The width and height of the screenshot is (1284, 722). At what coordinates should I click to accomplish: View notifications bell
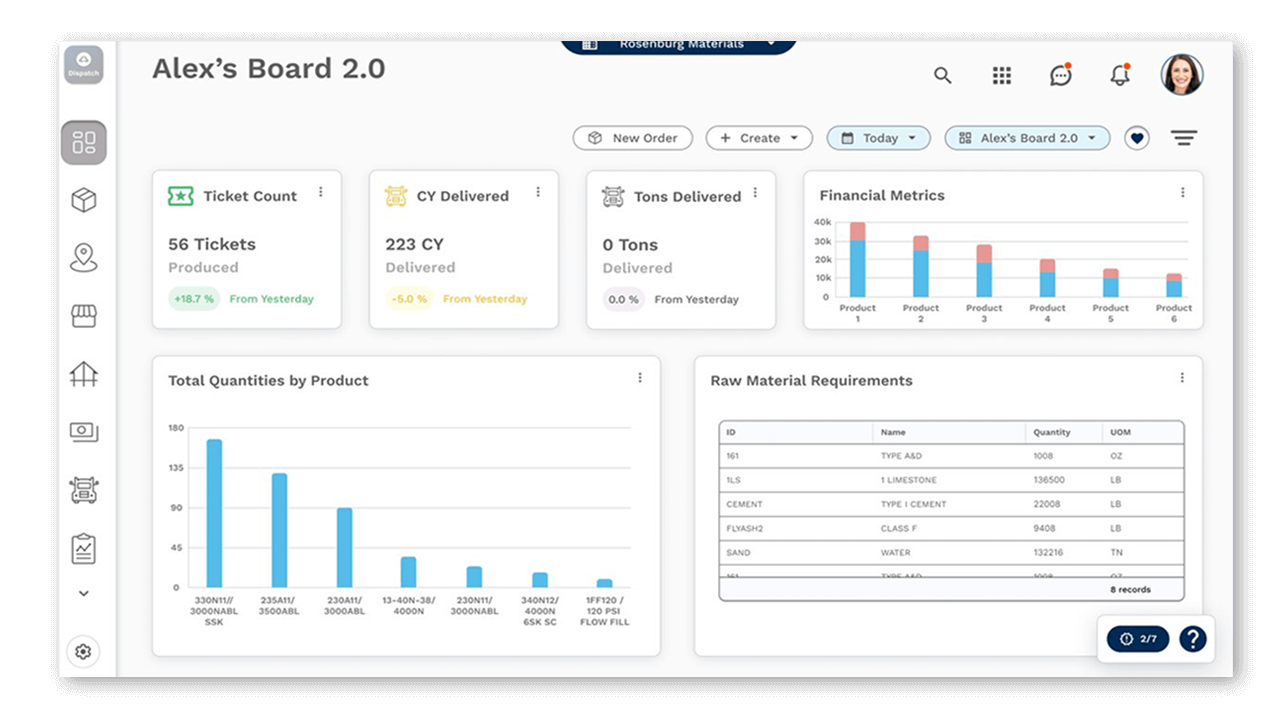pyautogui.click(x=1119, y=76)
